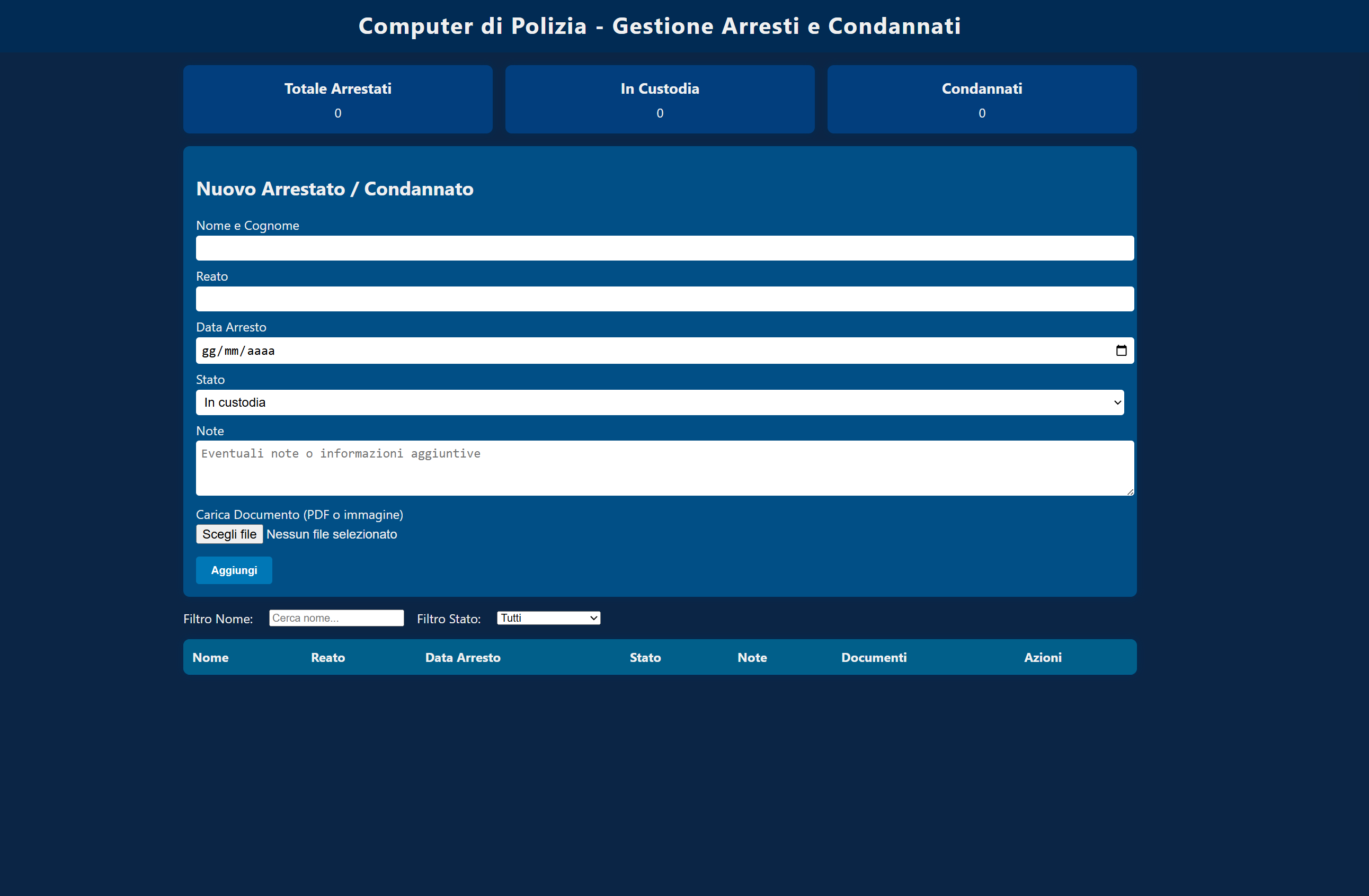Image resolution: width=1369 pixels, height=896 pixels.
Task: Click the Azioni column header
Action: click(x=1042, y=657)
